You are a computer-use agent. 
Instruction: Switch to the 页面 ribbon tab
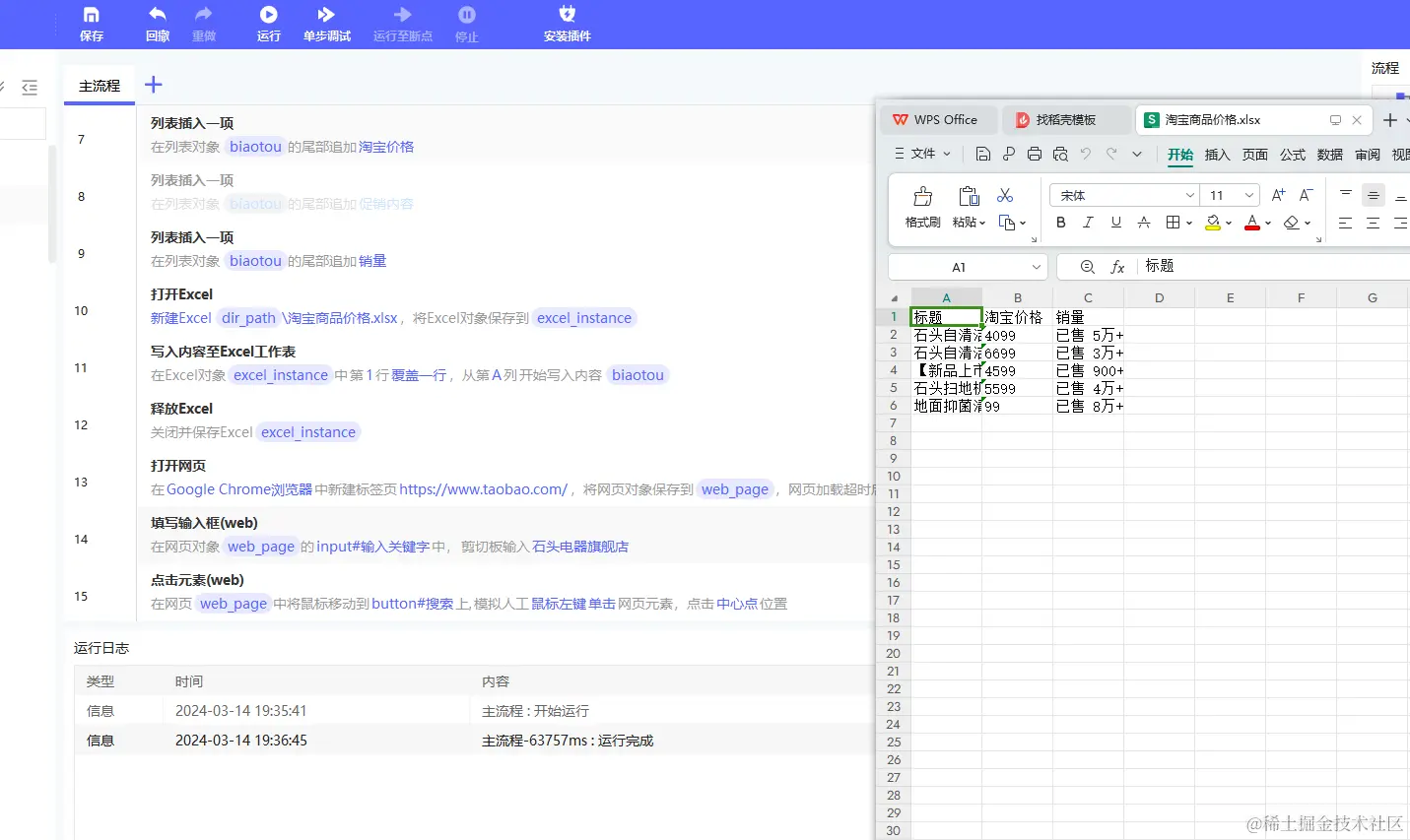(x=1255, y=155)
